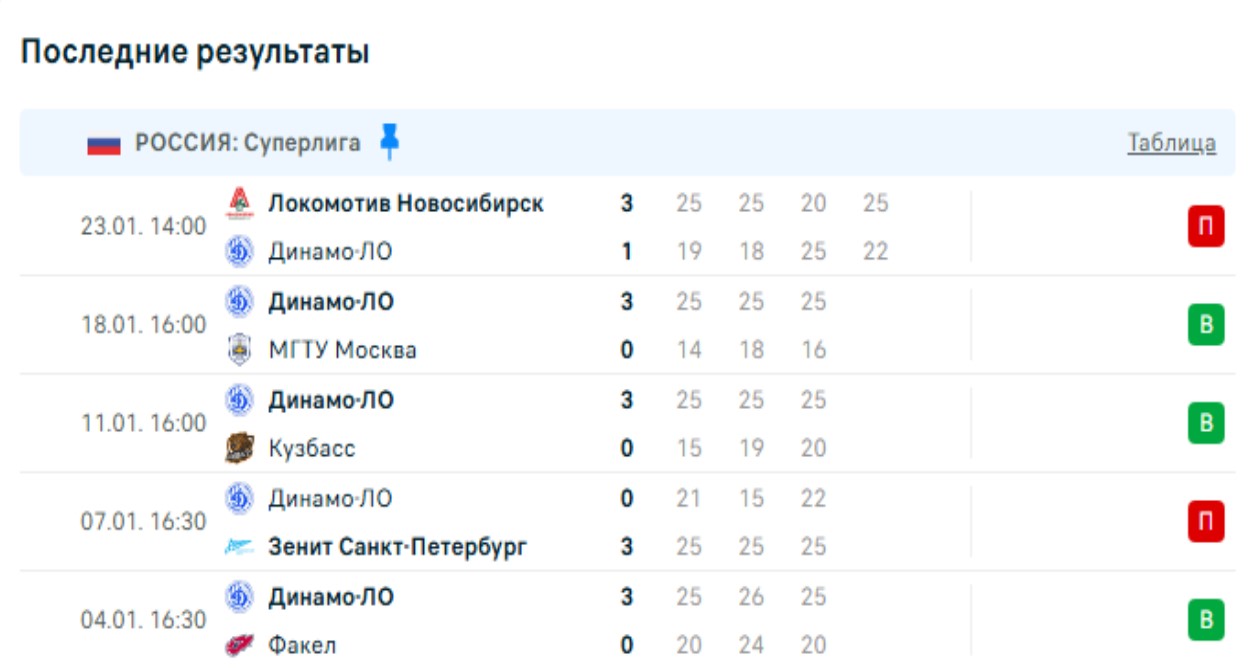Click the Russian flag icon
This screenshot has height=668, width=1254.
(103, 144)
